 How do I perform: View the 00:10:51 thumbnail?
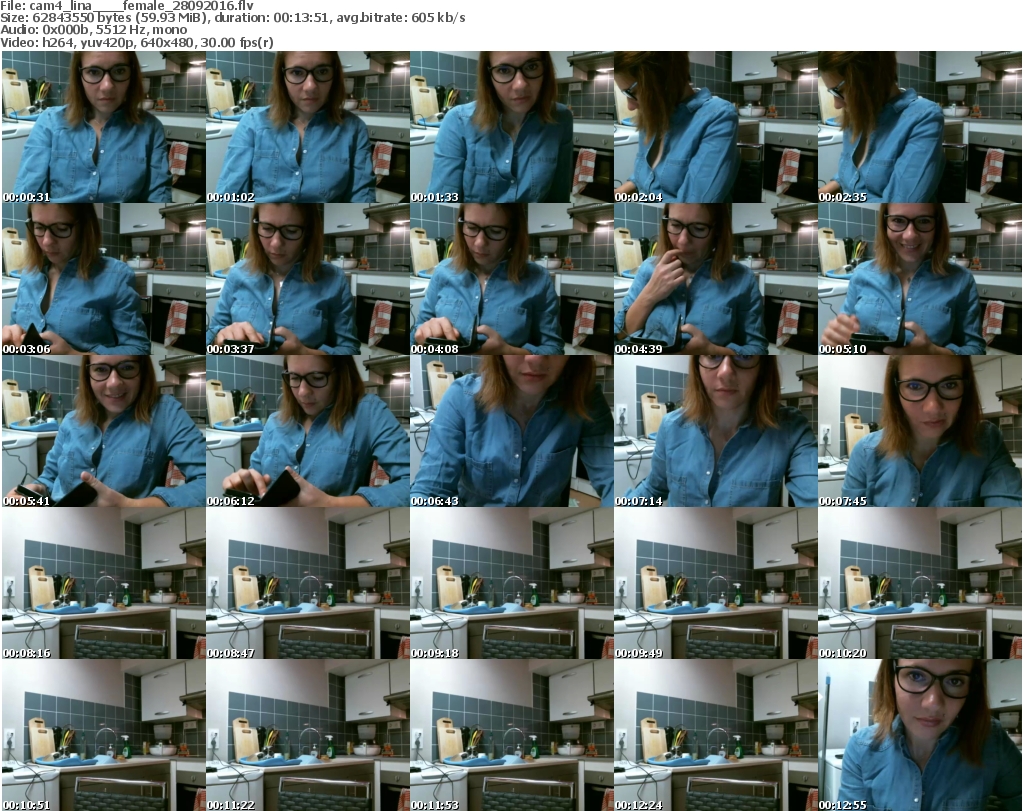pos(104,735)
